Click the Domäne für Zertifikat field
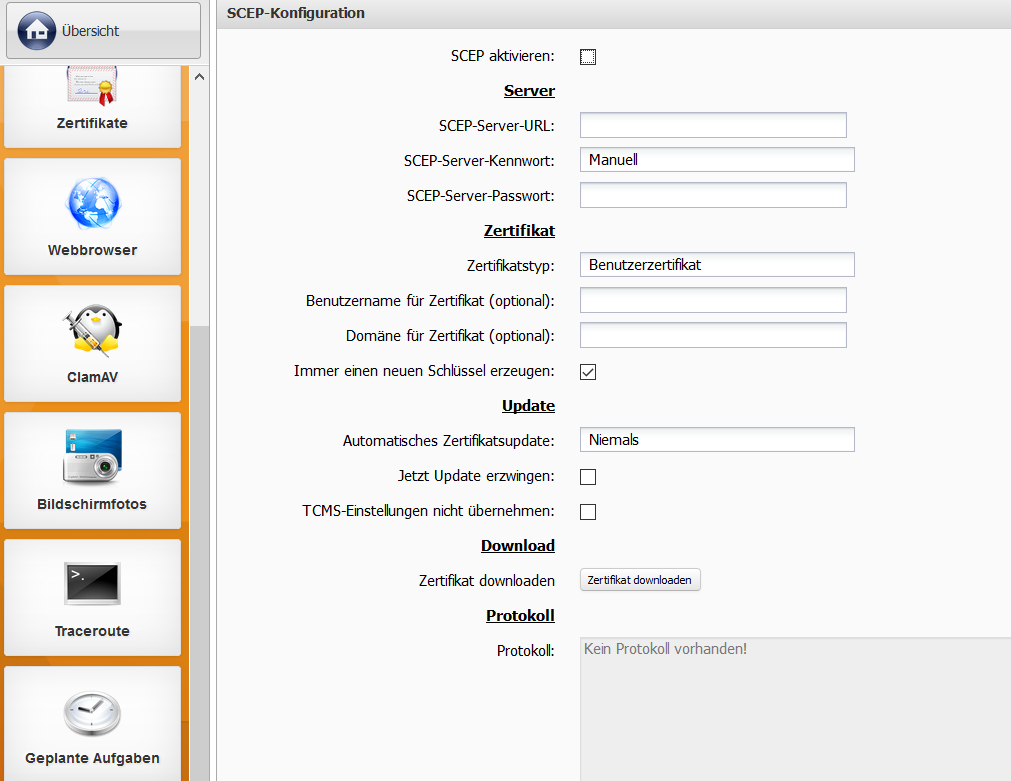The height and width of the screenshot is (781, 1011). coord(713,335)
